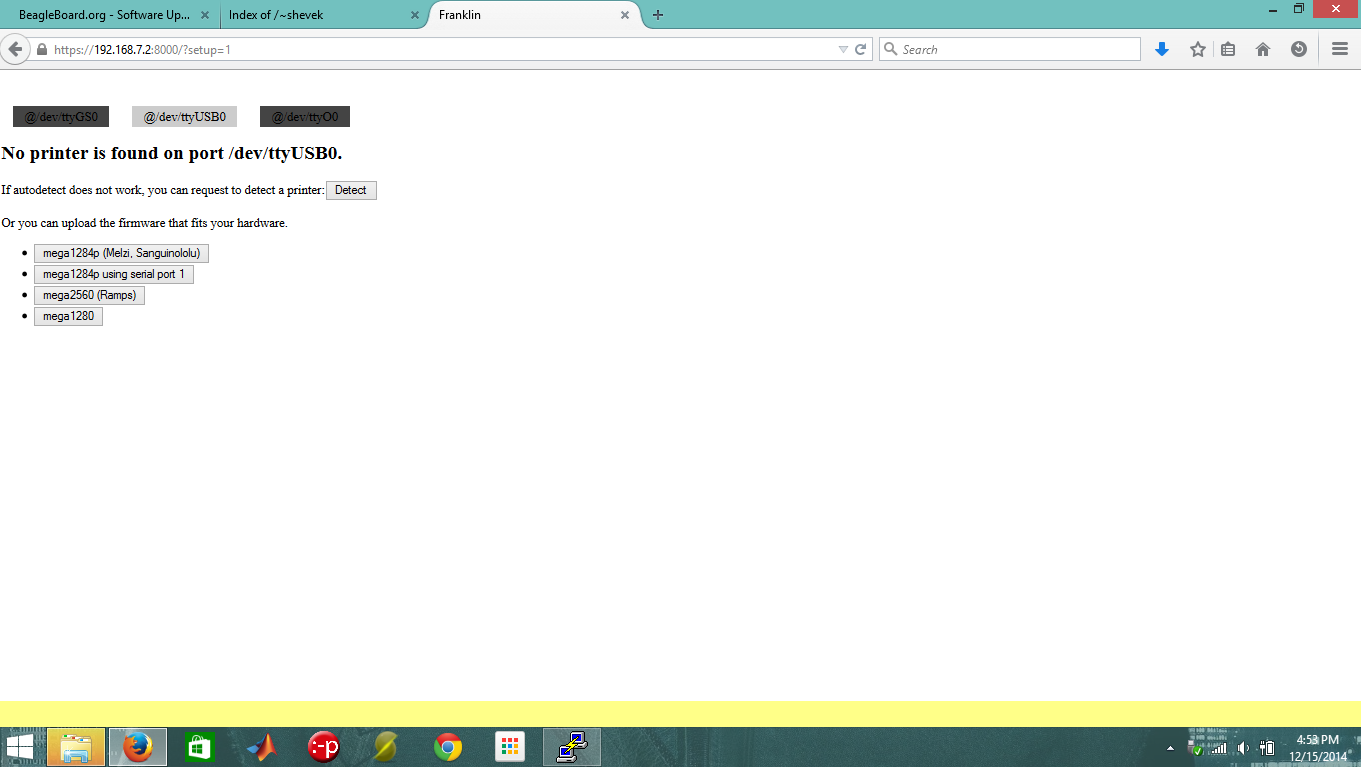
Task: Upload mega1284p (Melzi, Sanguinololu) firmware
Action: [121, 253]
